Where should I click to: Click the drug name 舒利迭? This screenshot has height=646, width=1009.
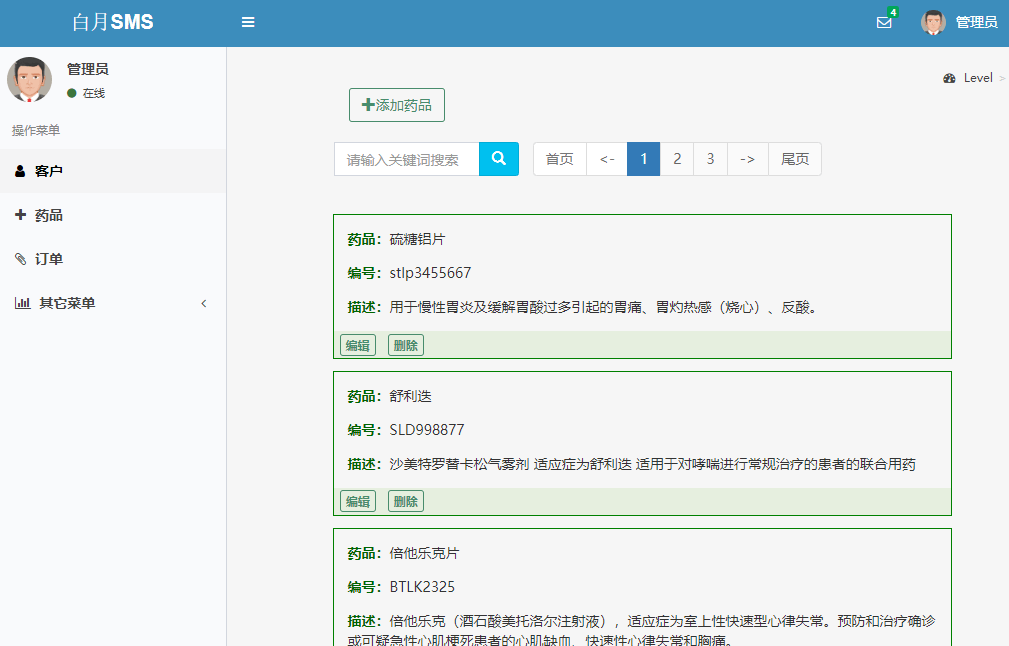click(411, 396)
